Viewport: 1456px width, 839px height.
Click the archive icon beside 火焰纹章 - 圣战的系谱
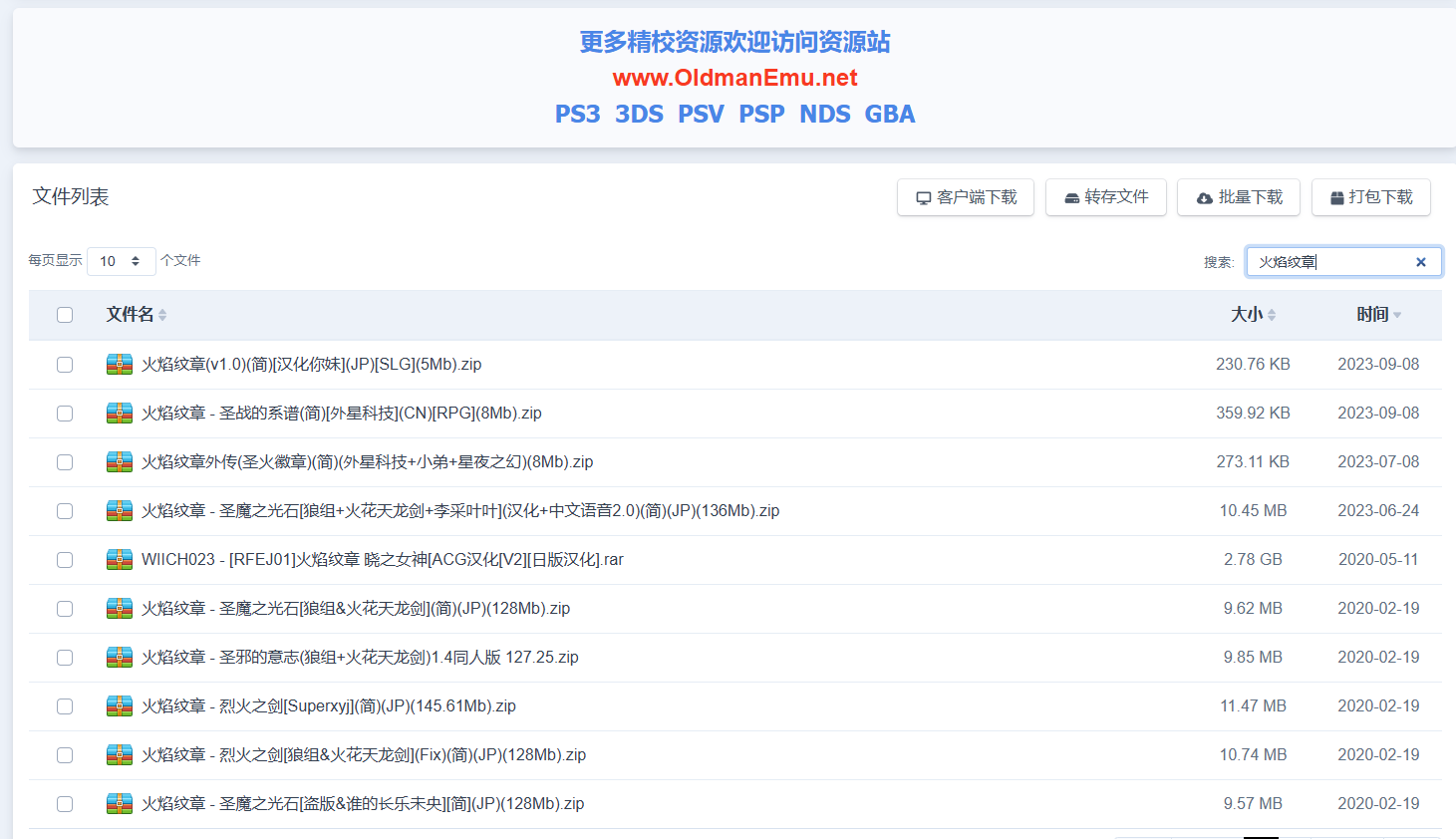(120, 414)
